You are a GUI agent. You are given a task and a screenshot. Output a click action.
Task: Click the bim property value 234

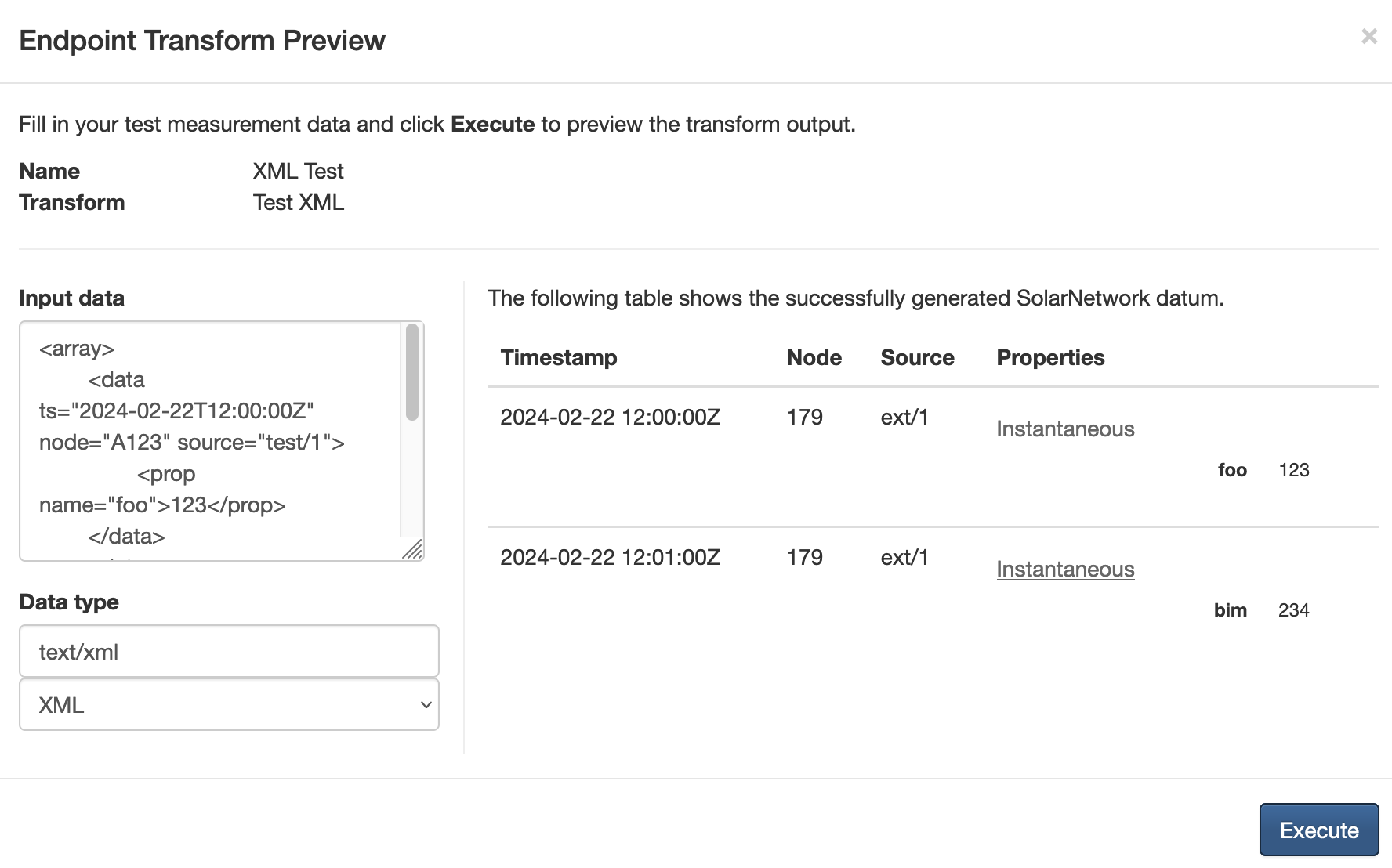(x=1294, y=610)
